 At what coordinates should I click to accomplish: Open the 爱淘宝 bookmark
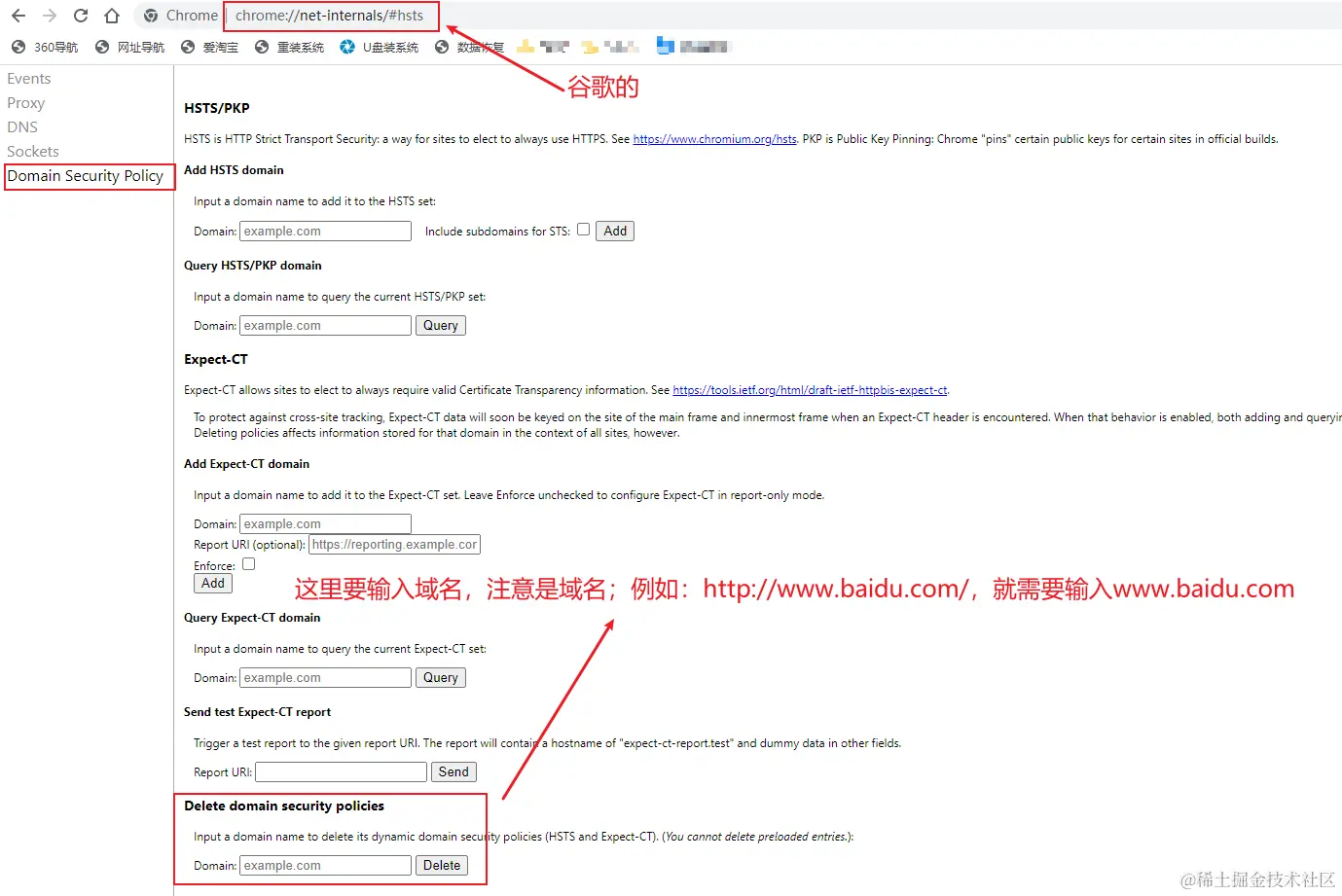pyautogui.click(x=209, y=47)
